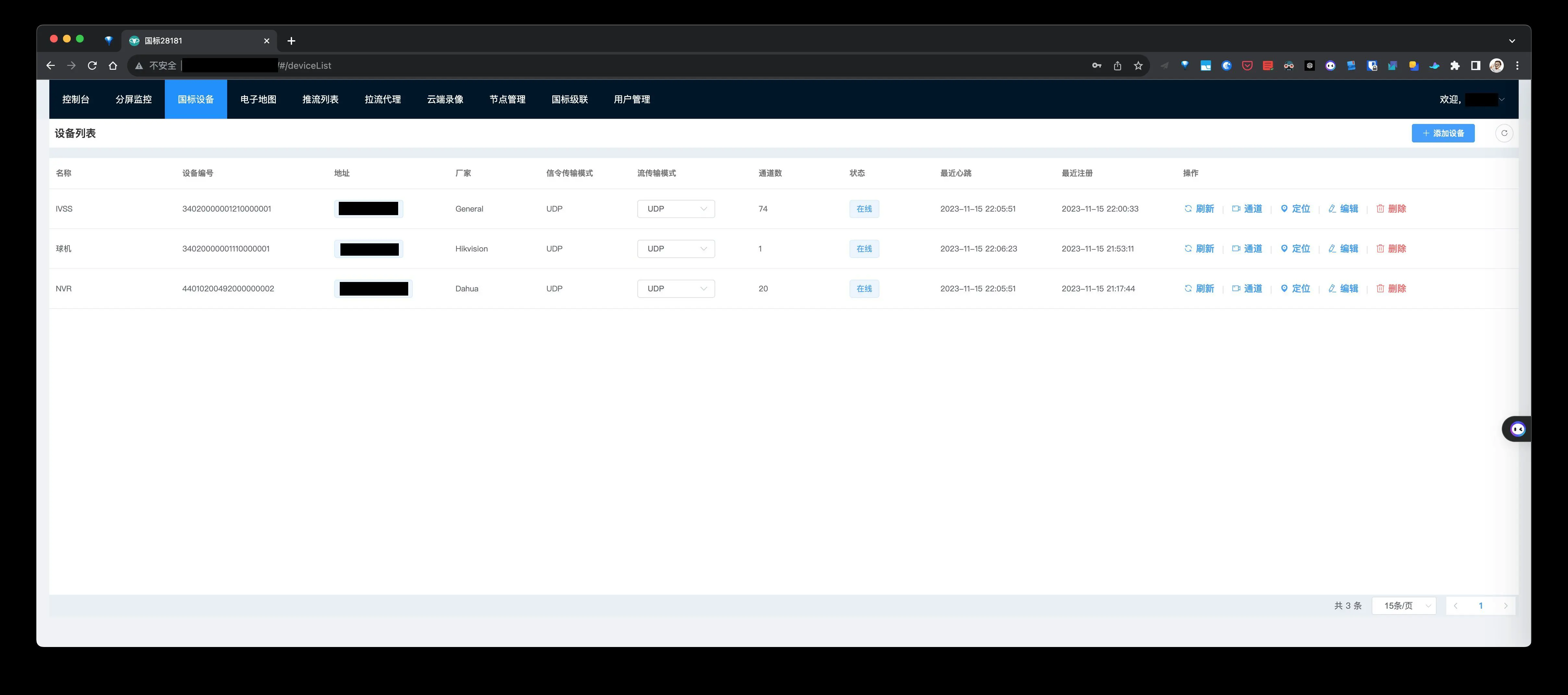Open the 15条/页 page size dropdown
This screenshot has height=695, width=1568.
[x=1404, y=605]
